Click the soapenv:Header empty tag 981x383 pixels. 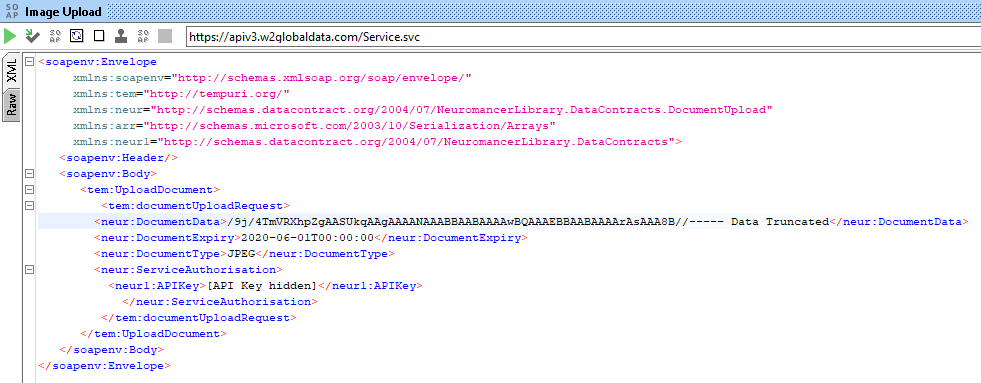pos(119,158)
